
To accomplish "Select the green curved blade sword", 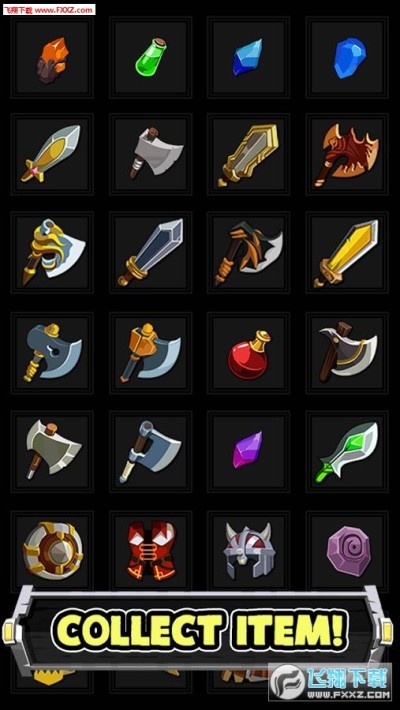I will click(x=347, y=452).
